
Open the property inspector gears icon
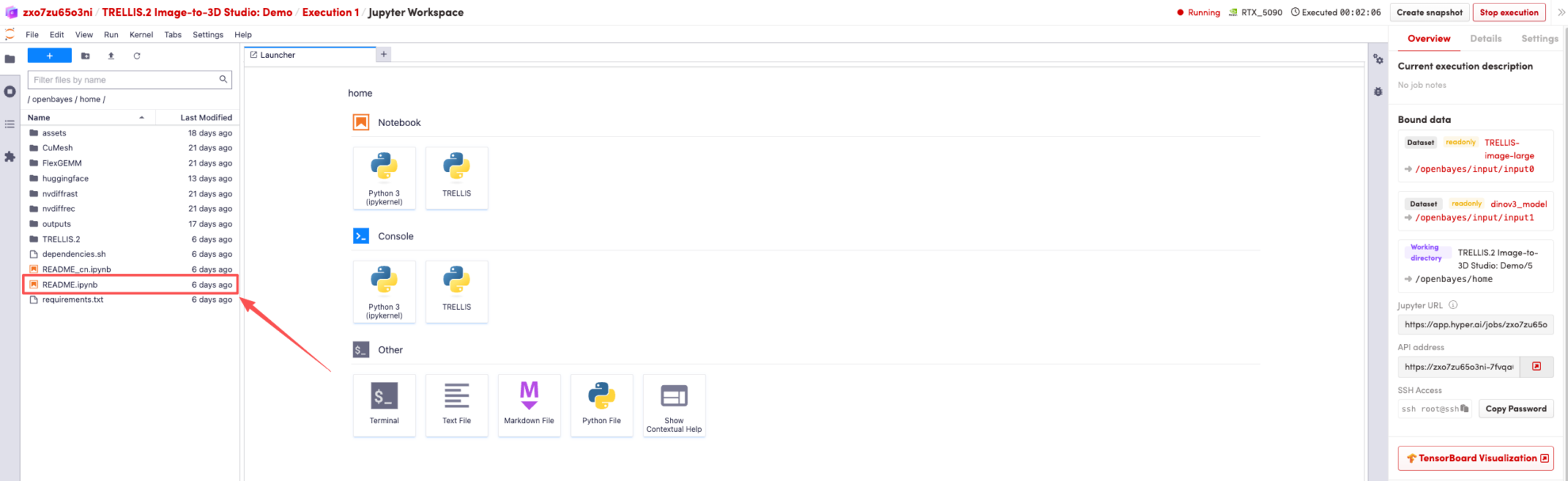(1378, 59)
